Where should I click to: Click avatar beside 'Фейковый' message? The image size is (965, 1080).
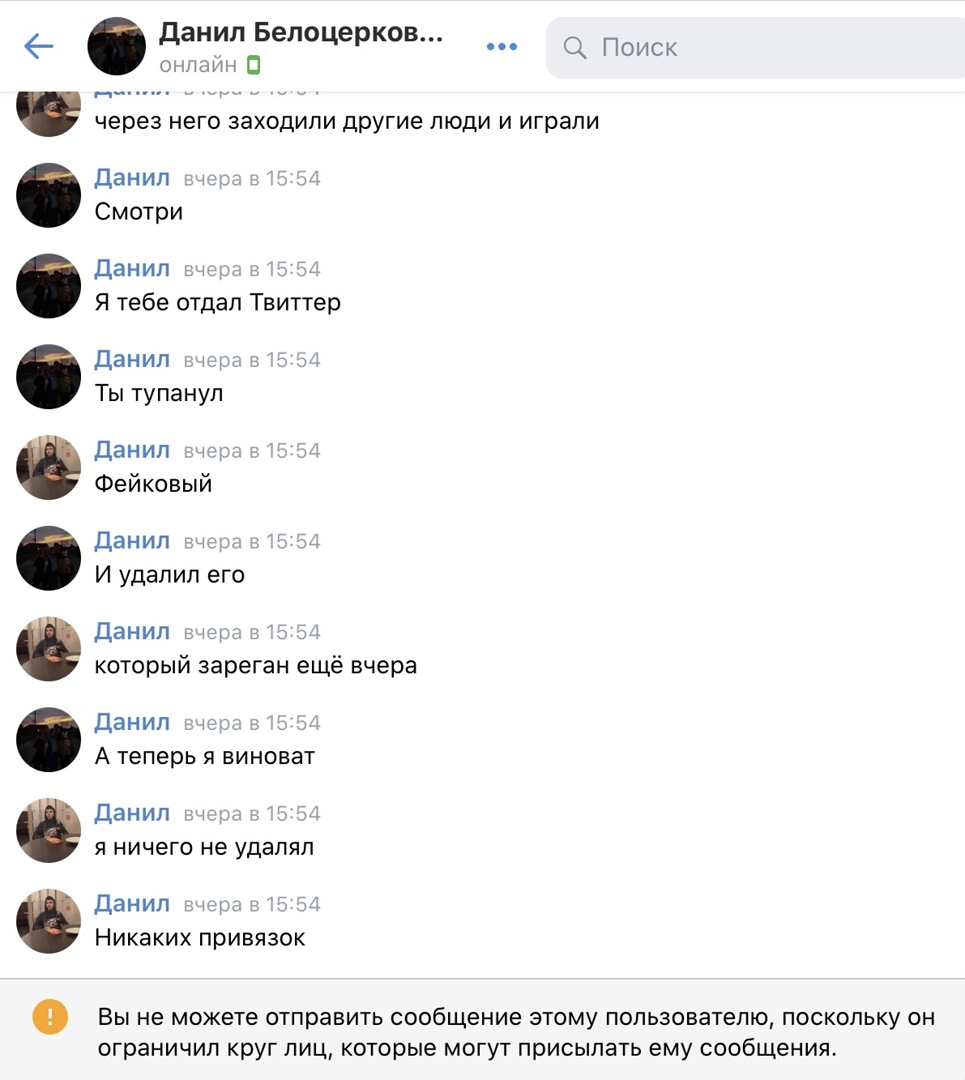tap(49, 467)
